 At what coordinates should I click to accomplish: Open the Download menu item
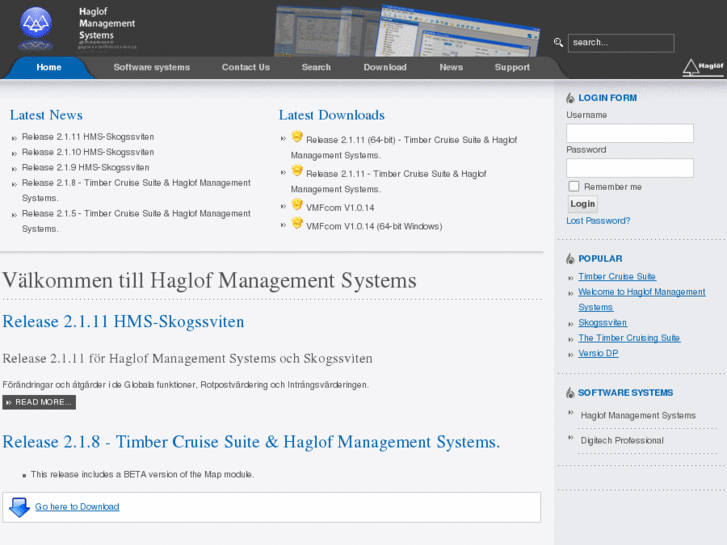[385, 67]
